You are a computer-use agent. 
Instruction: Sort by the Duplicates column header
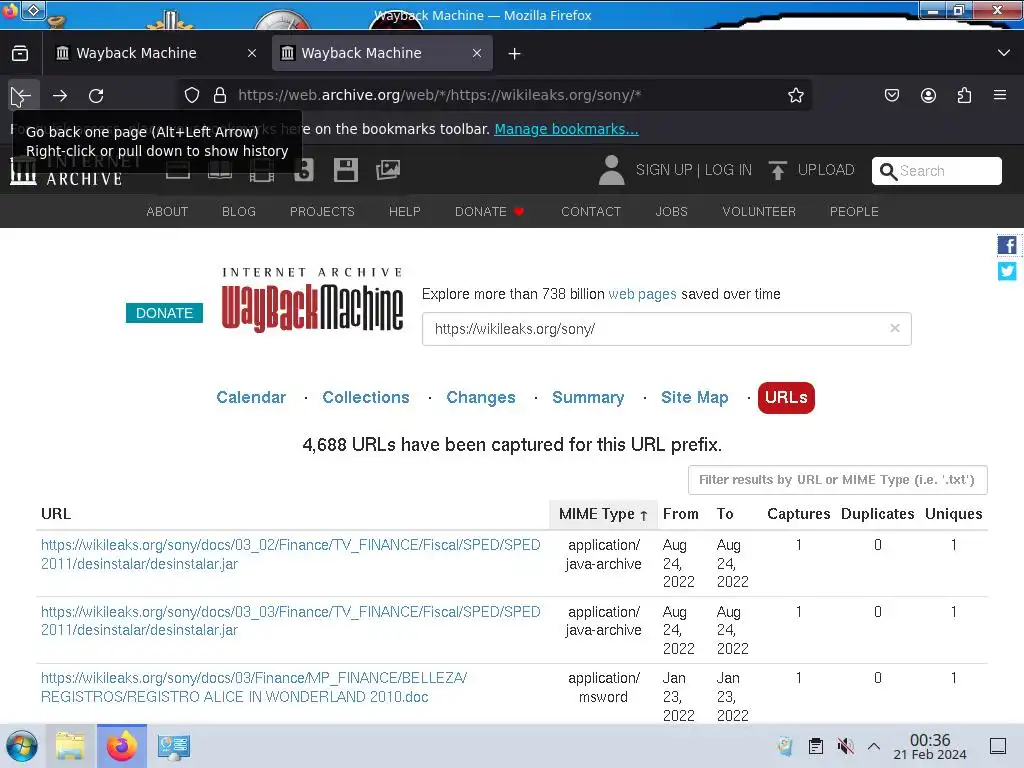tap(877, 514)
